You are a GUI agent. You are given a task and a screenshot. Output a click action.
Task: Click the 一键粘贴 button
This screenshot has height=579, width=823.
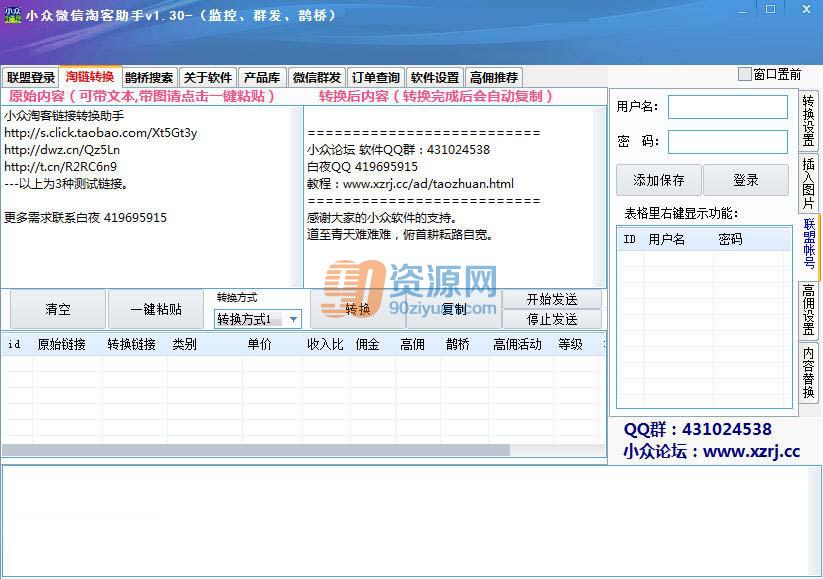click(x=156, y=309)
